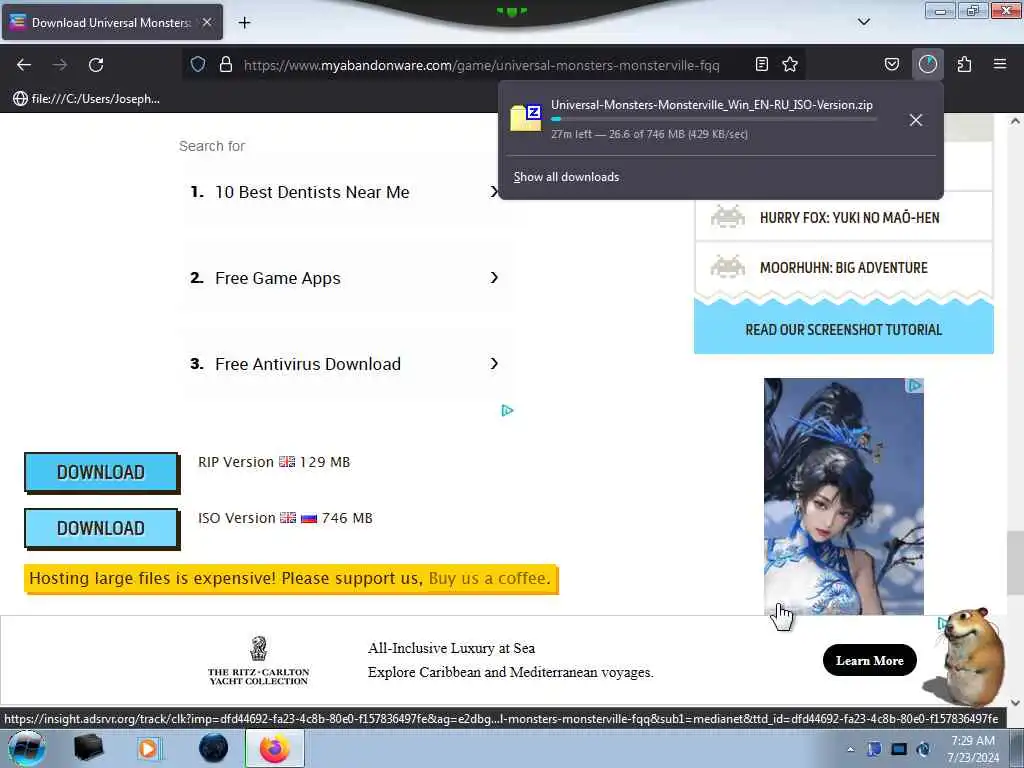Click scrollbar up arrow

tap(1015, 121)
